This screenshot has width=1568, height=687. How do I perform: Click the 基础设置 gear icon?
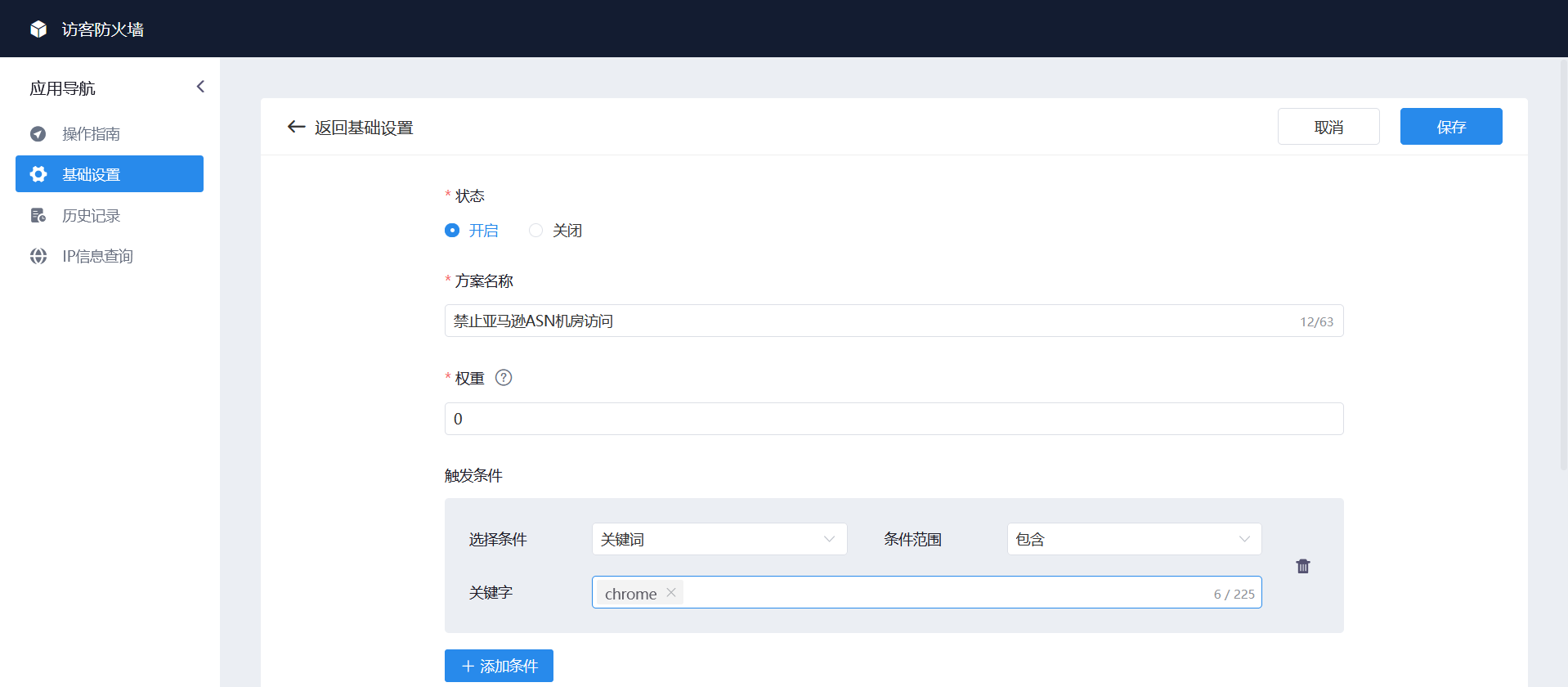[38, 174]
